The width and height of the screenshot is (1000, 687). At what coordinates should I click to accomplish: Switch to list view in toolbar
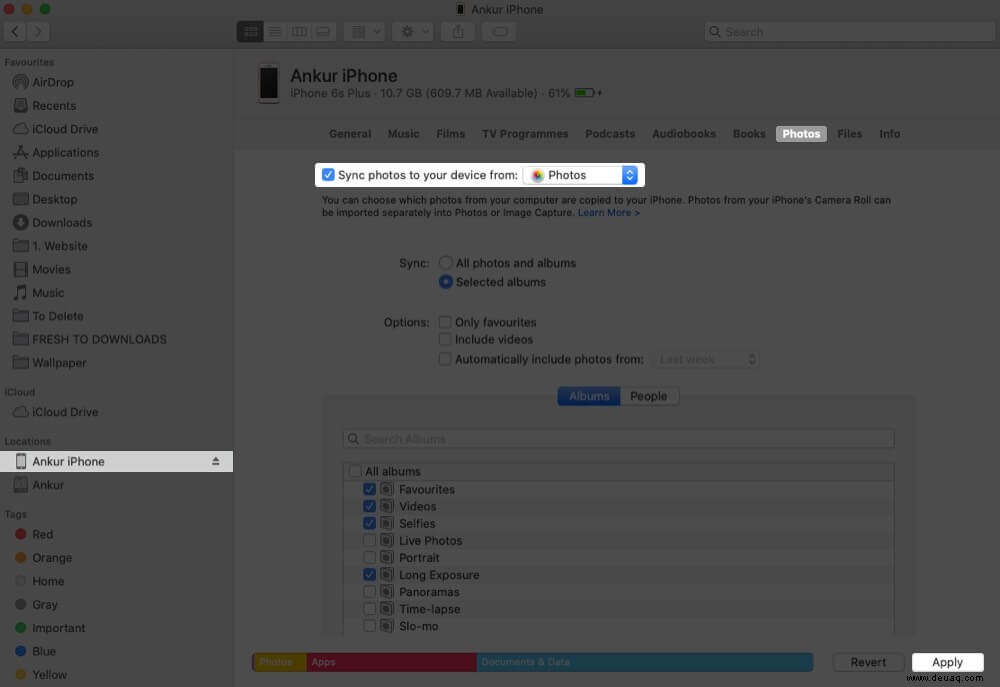pyautogui.click(x=275, y=31)
